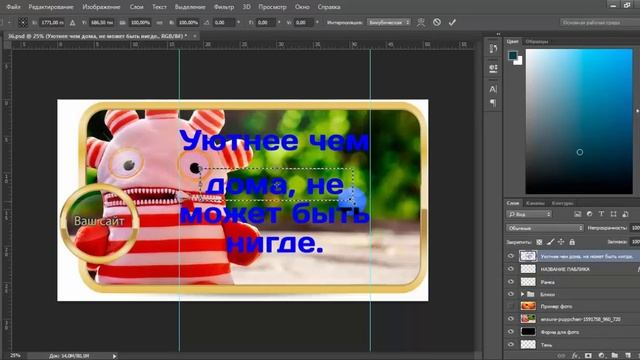
Task: Create new adjustment layer icon
Action: [601, 356]
